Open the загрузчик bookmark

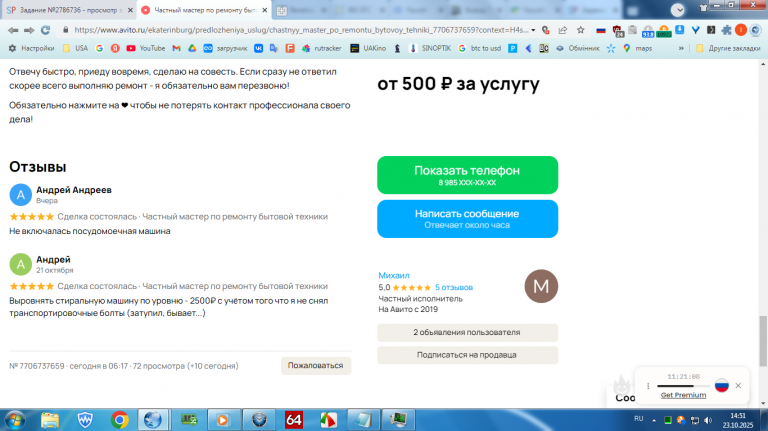tap(225, 48)
